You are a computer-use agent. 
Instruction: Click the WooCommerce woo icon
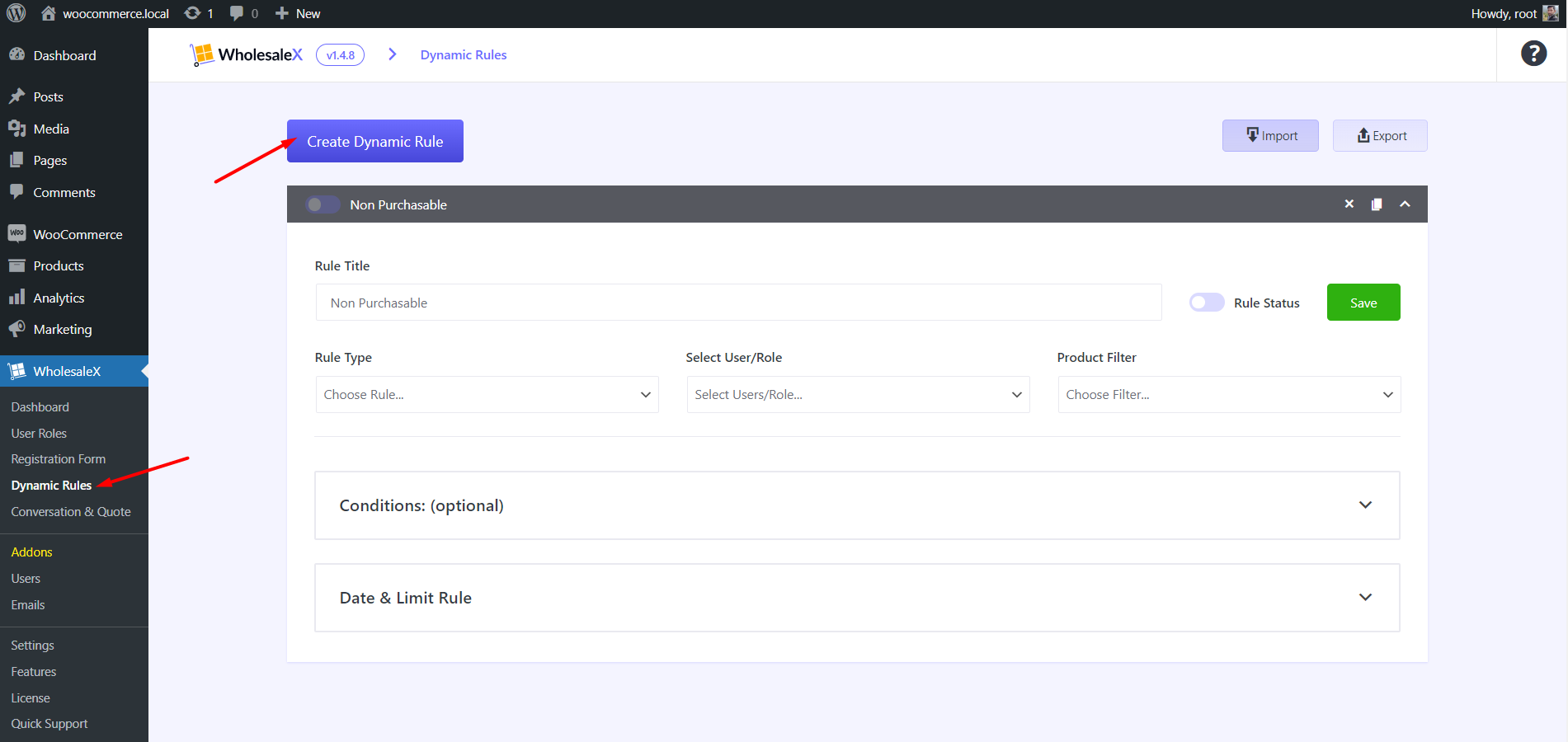tap(16, 233)
